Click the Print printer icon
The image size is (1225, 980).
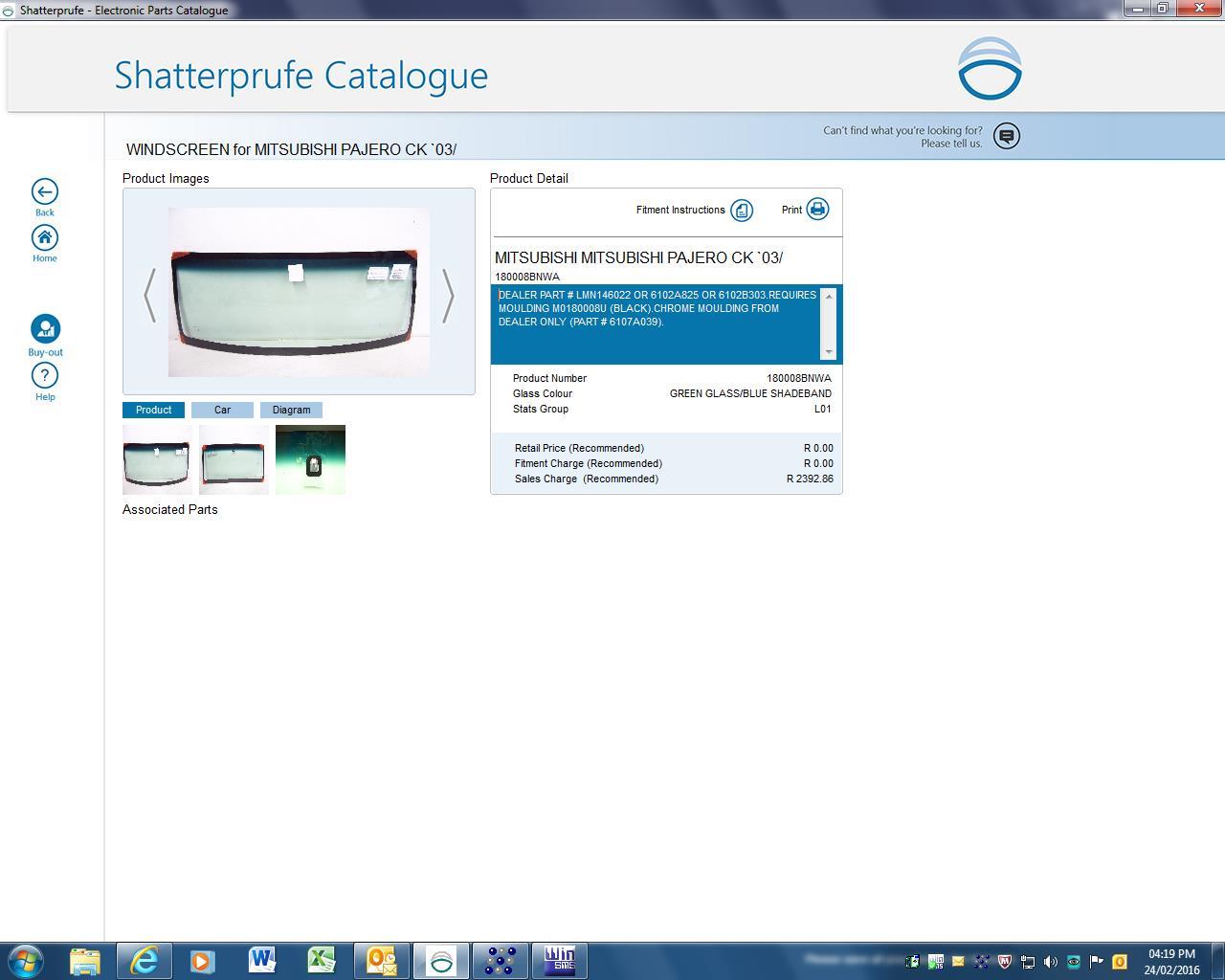pos(817,210)
